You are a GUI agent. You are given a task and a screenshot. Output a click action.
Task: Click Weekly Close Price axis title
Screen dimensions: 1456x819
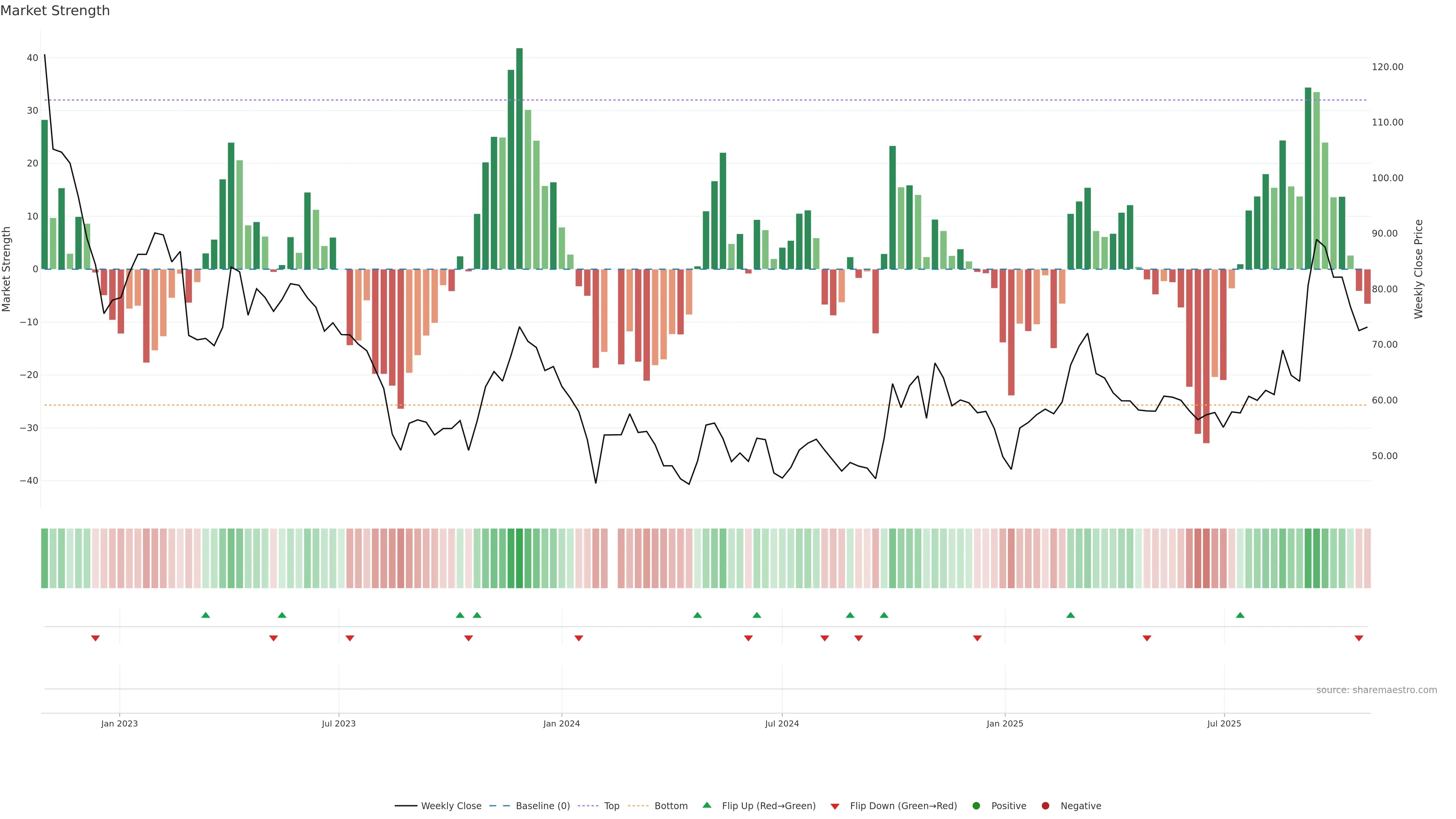point(1418,269)
